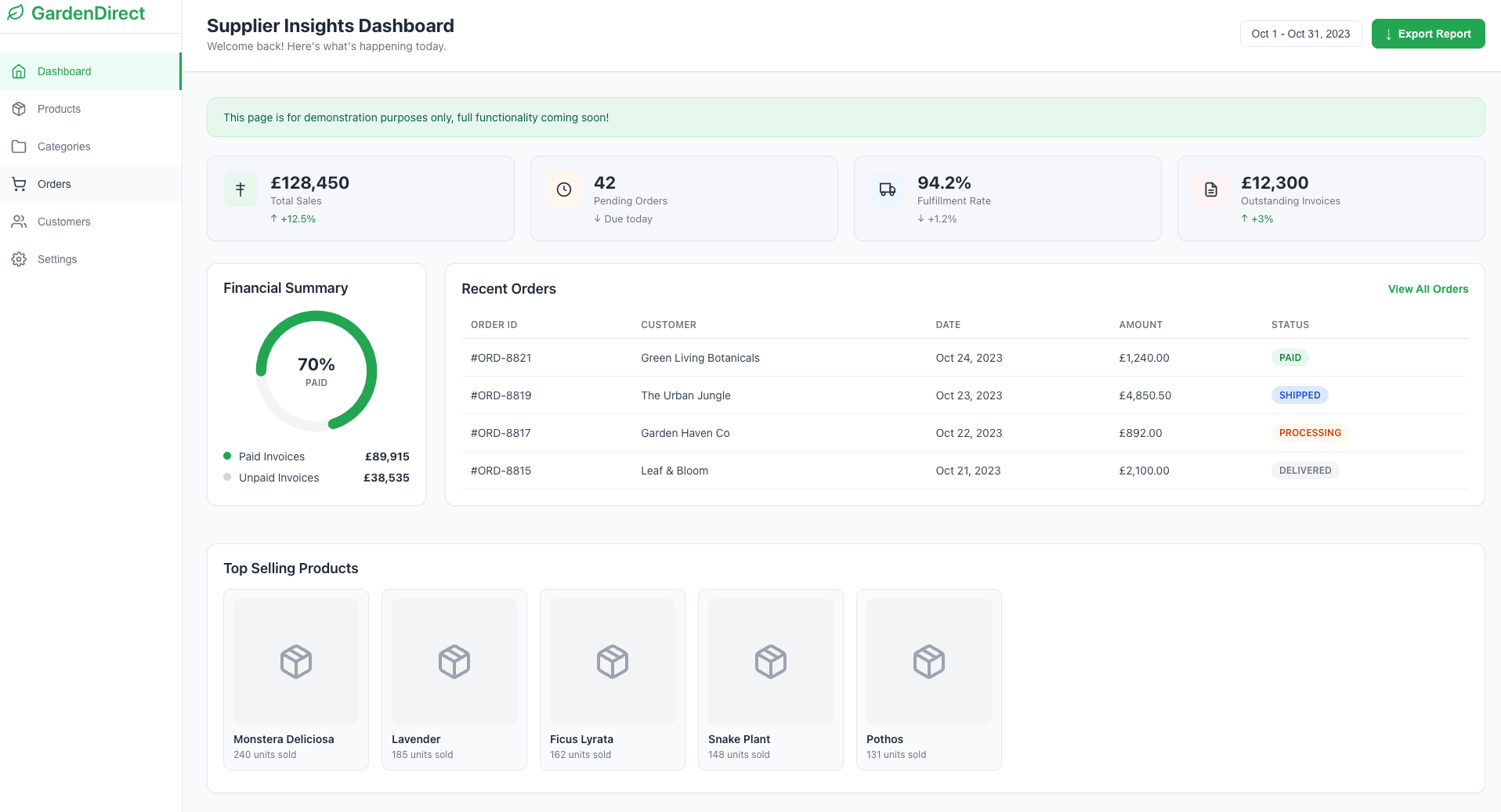Click the invoice document icon on Outstanding Invoices
The width and height of the screenshot is (1501, 812).
coord(1210,189)
